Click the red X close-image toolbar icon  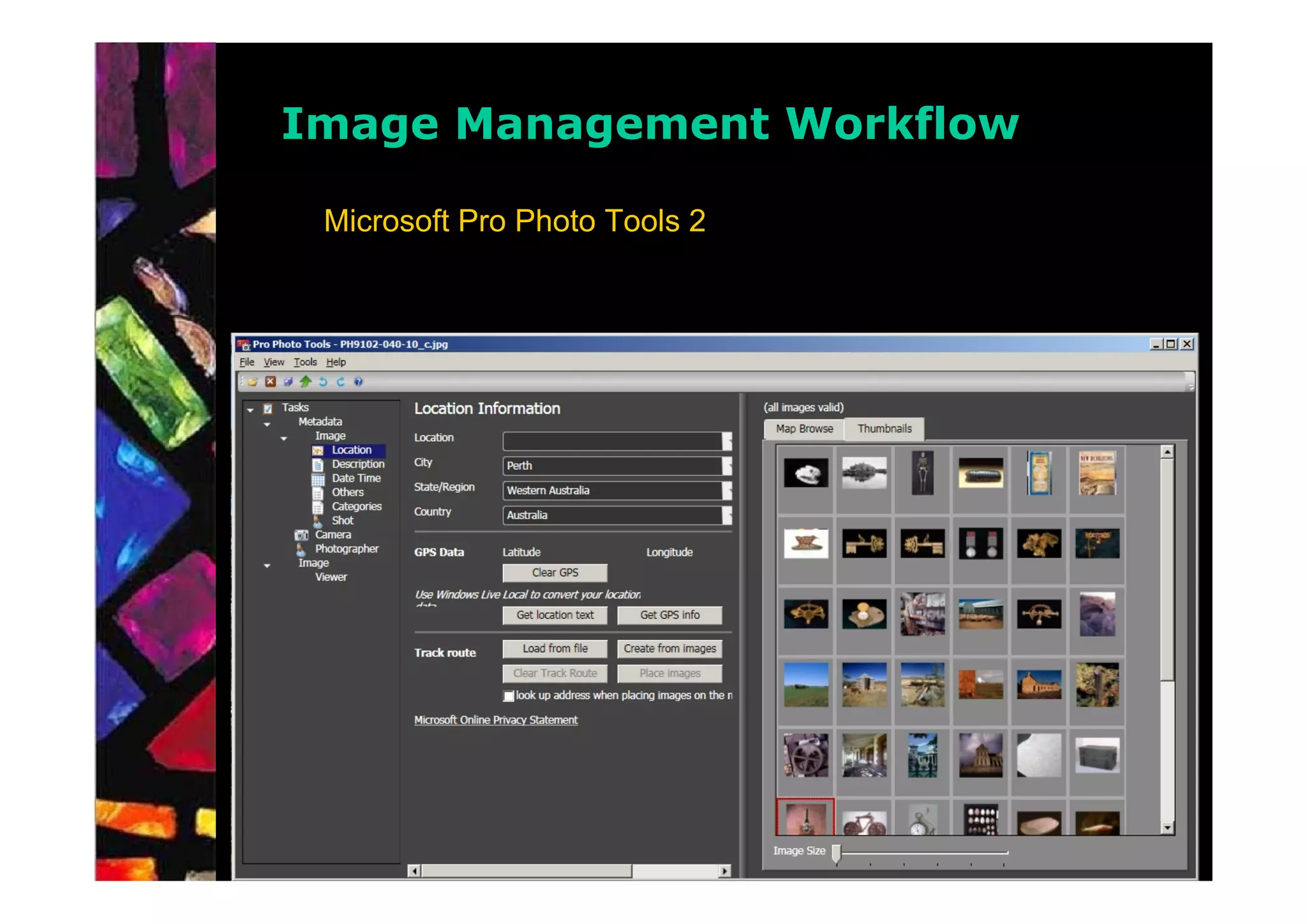pos(271,382)
